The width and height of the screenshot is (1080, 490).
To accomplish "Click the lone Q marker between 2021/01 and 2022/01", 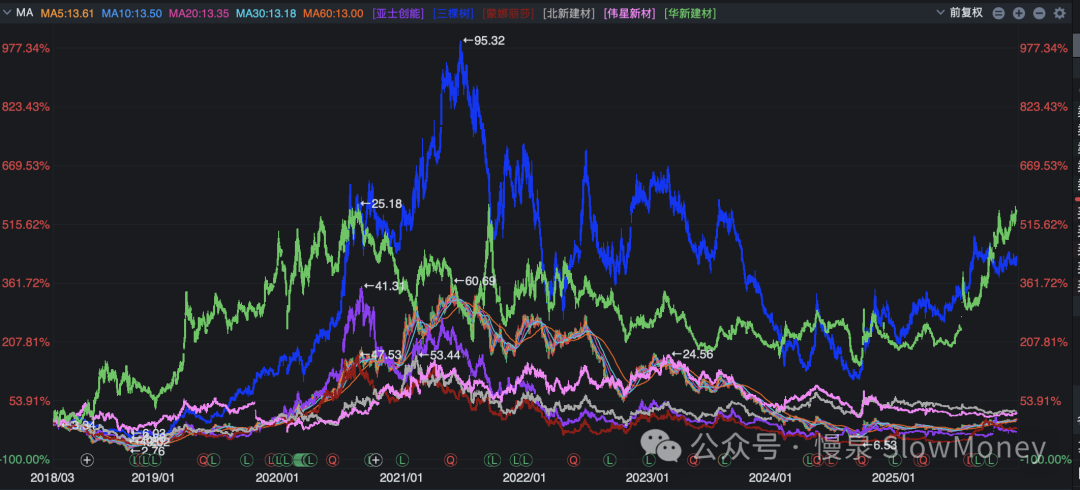I will point(450,459).
